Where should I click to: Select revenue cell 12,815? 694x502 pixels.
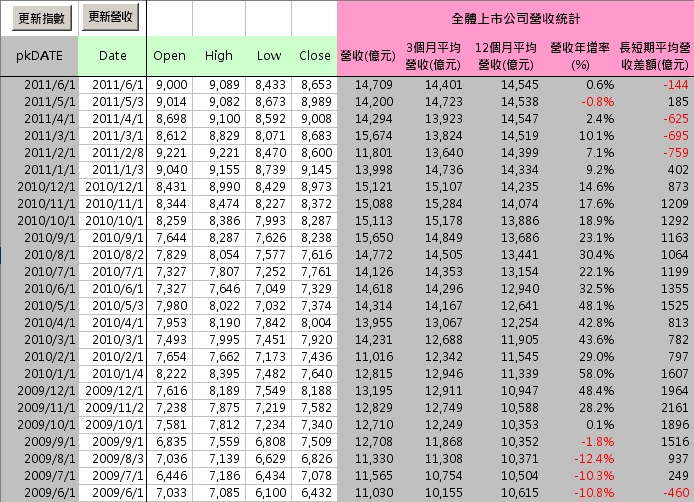pos(374,374)
